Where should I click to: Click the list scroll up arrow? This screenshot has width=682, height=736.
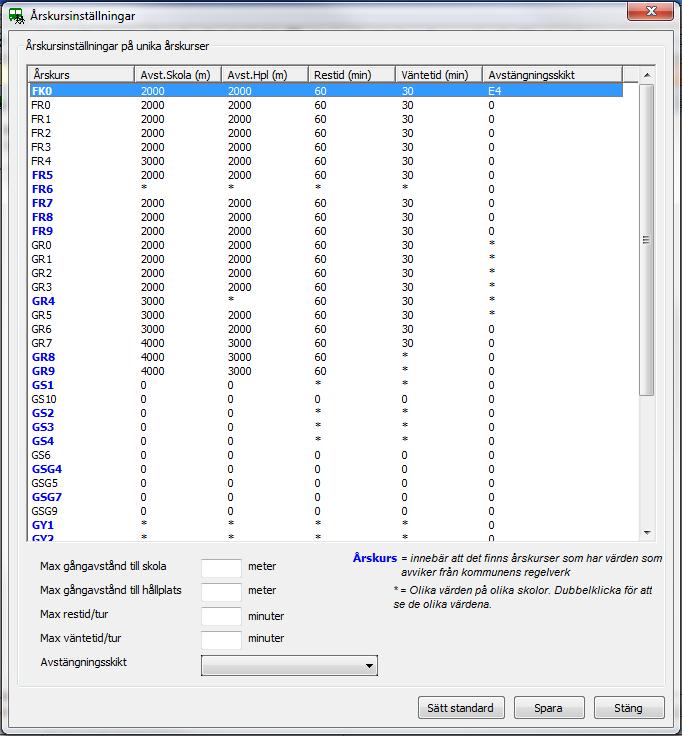[x=647, y=75]
